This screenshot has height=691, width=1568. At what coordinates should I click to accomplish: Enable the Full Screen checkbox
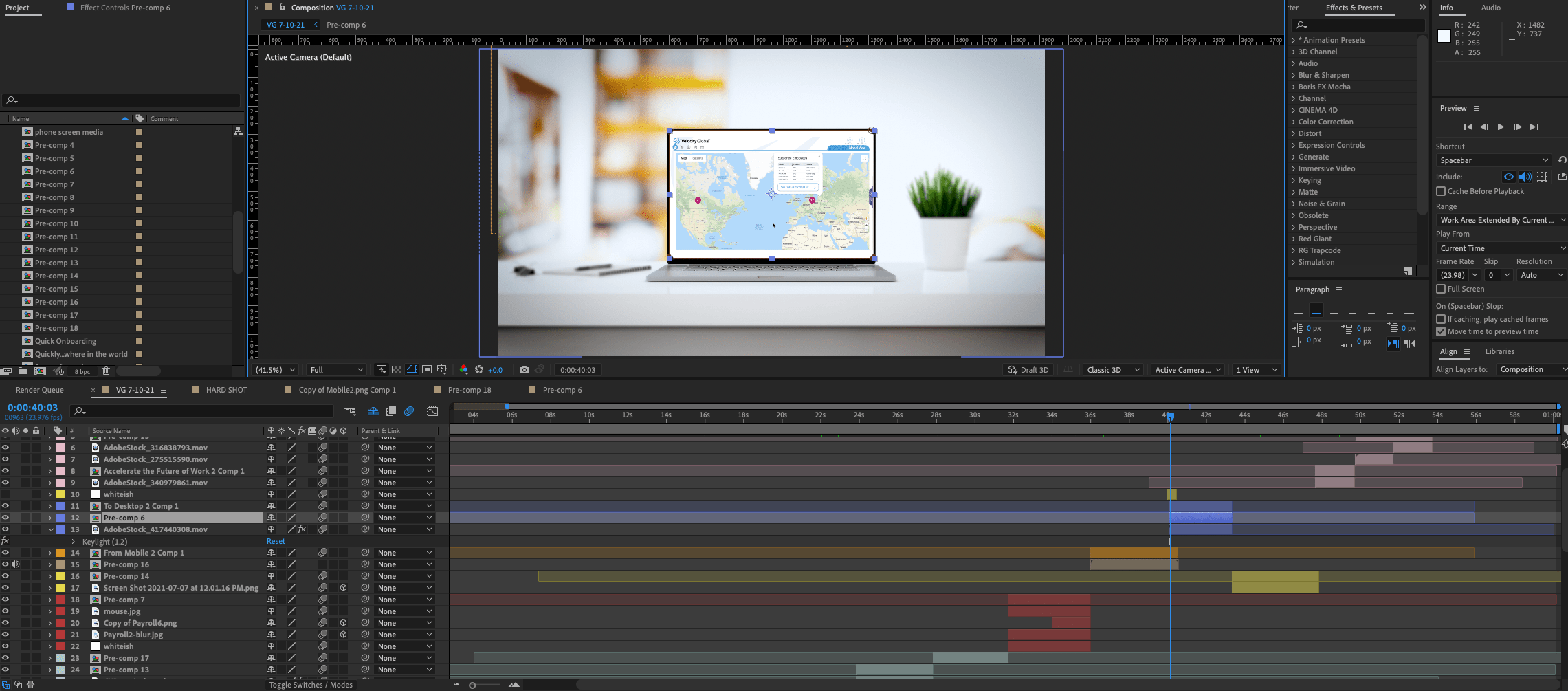click(1441, 289)
